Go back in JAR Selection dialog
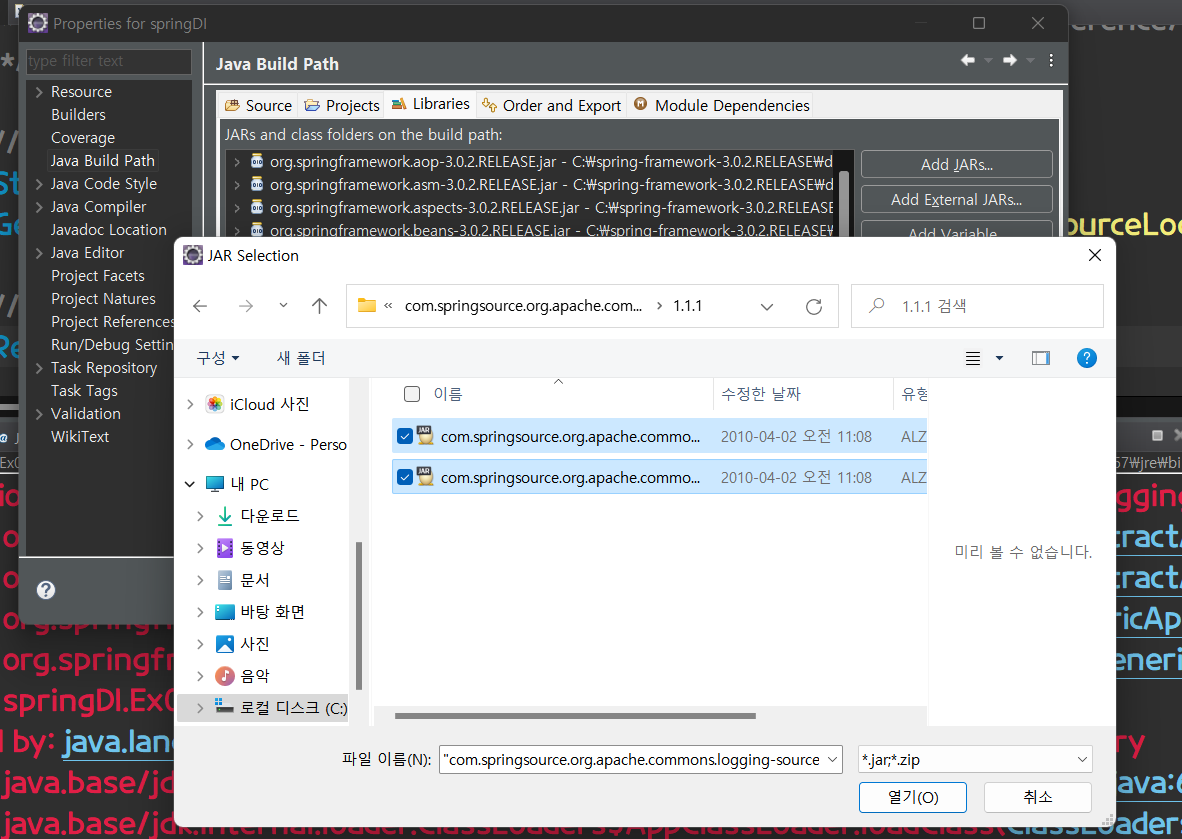The height and width of the screenshot is (839, 1182). (200, 306)
